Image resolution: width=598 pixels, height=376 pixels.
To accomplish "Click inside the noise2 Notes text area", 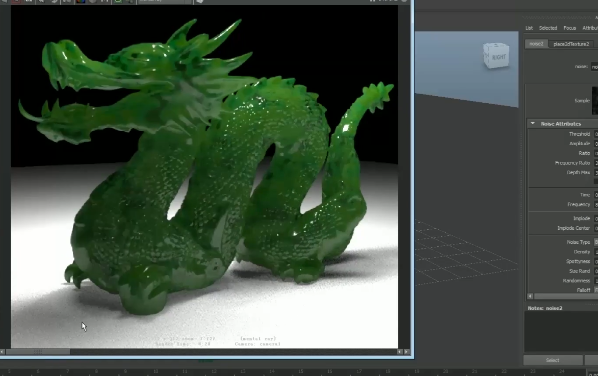I will click(561, 331).
